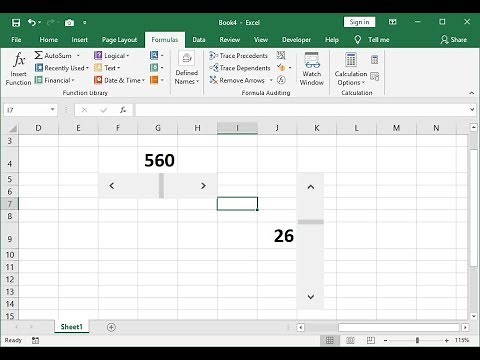This screenshot has height=360, width=480.
Task: Click the Tell me search box
Action: pyautogui.click(x=372, y=40)
